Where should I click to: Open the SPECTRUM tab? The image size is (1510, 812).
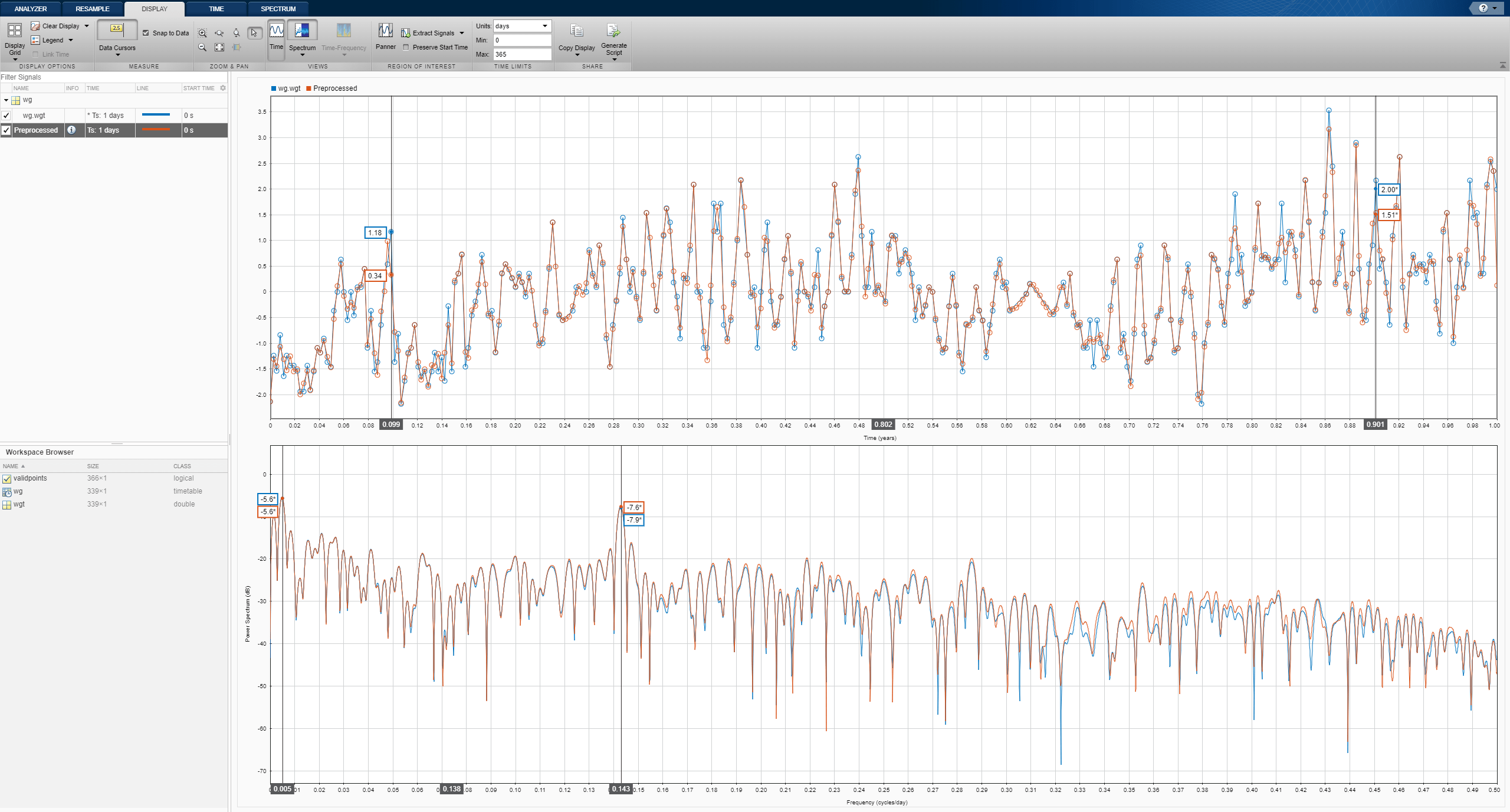(278, 9)
